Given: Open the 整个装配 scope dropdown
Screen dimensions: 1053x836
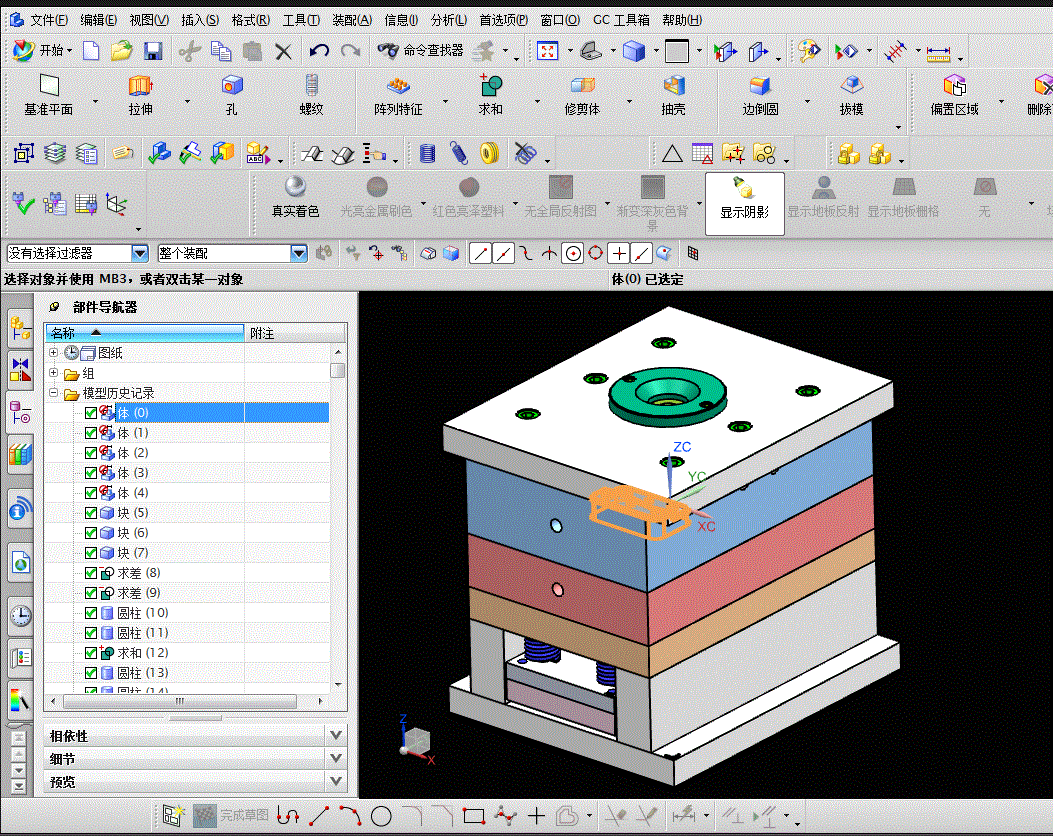Looking at the screenshot, I should pyautogui.click(x=298, y=254).
